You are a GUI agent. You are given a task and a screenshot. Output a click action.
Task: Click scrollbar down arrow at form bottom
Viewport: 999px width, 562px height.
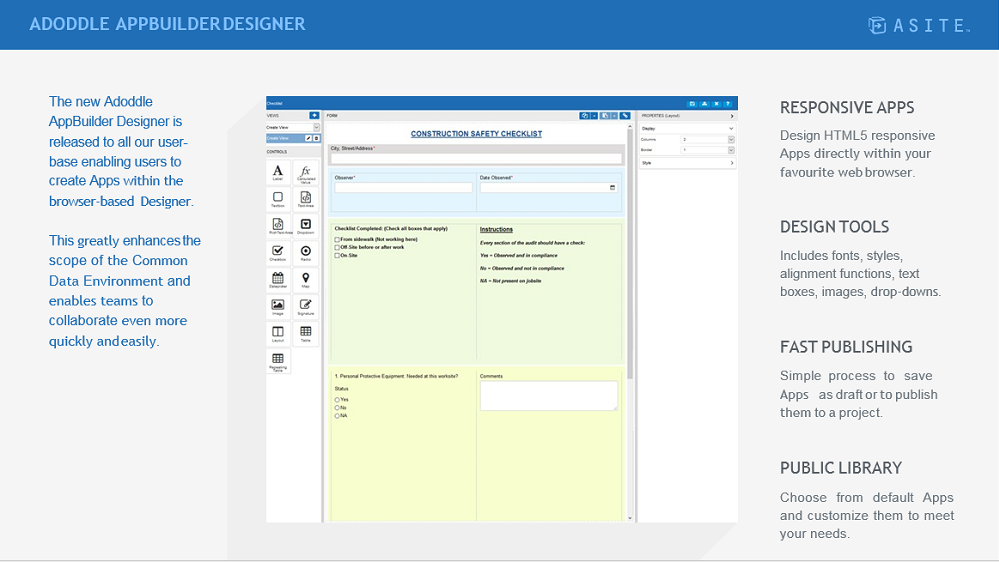click(630, 518)
